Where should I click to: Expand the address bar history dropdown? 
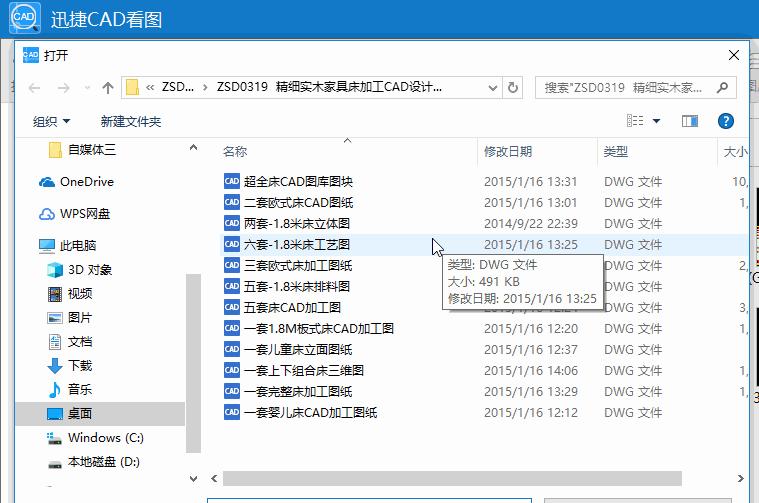click(492, 88)
